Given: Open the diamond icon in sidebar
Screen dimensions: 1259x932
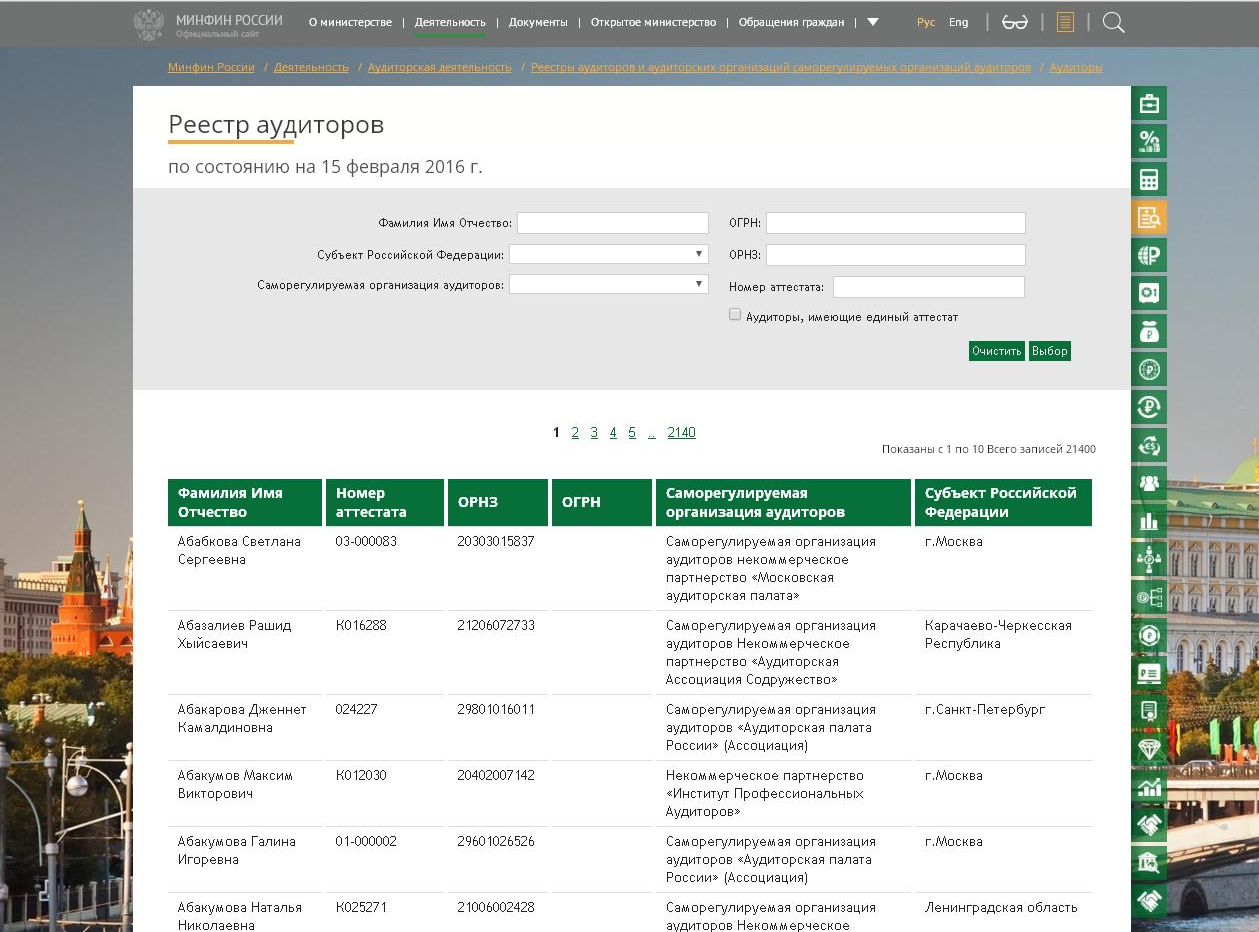Looking at the screenshot, I should (x=1148, y=749).
